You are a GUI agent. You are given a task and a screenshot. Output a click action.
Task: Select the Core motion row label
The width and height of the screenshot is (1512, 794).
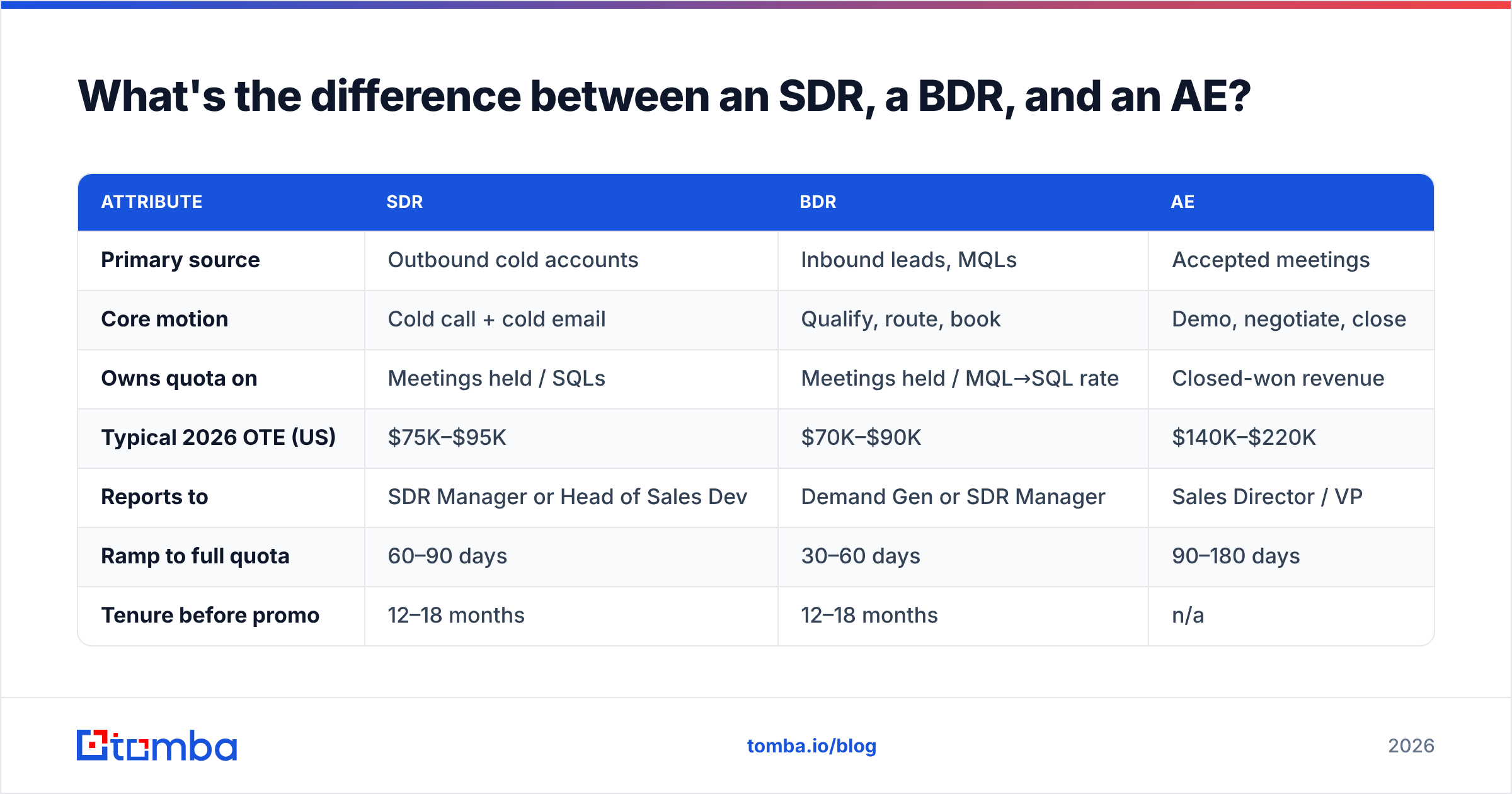(x=164, y=319)
